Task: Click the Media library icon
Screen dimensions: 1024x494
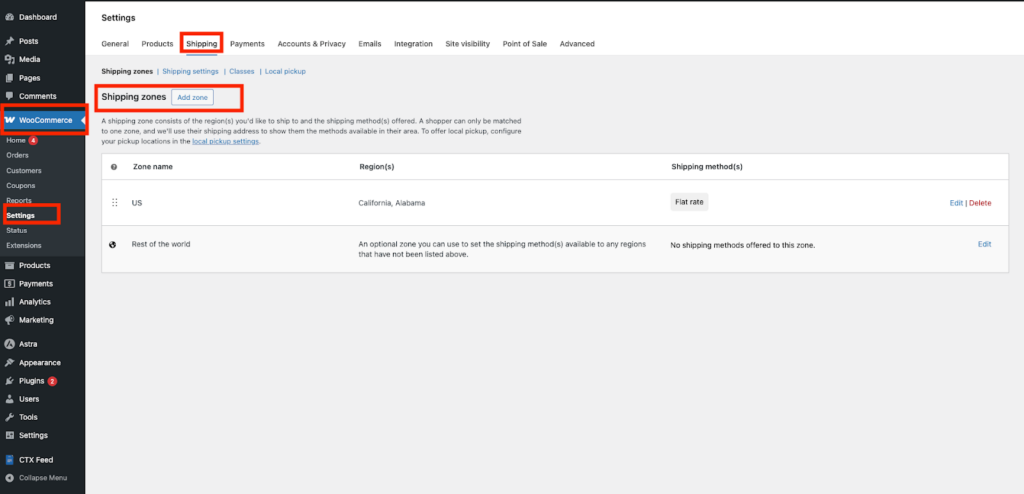Action: pyautogui.click(x=10, y=59)
